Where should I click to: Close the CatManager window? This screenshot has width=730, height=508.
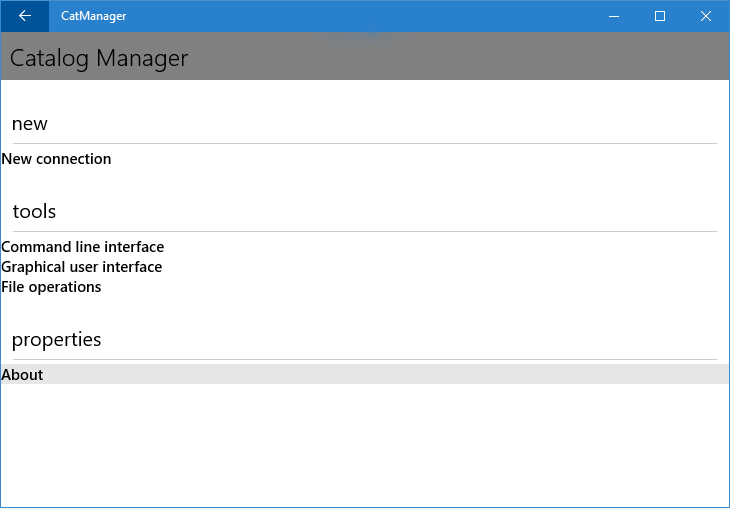(x=706, y=16)
